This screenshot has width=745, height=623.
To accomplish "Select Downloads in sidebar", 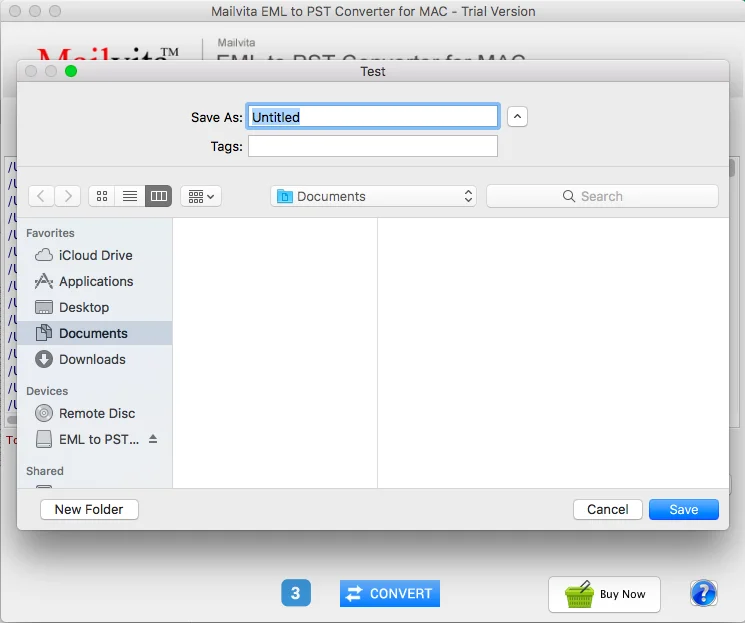I will click(95, 359).
